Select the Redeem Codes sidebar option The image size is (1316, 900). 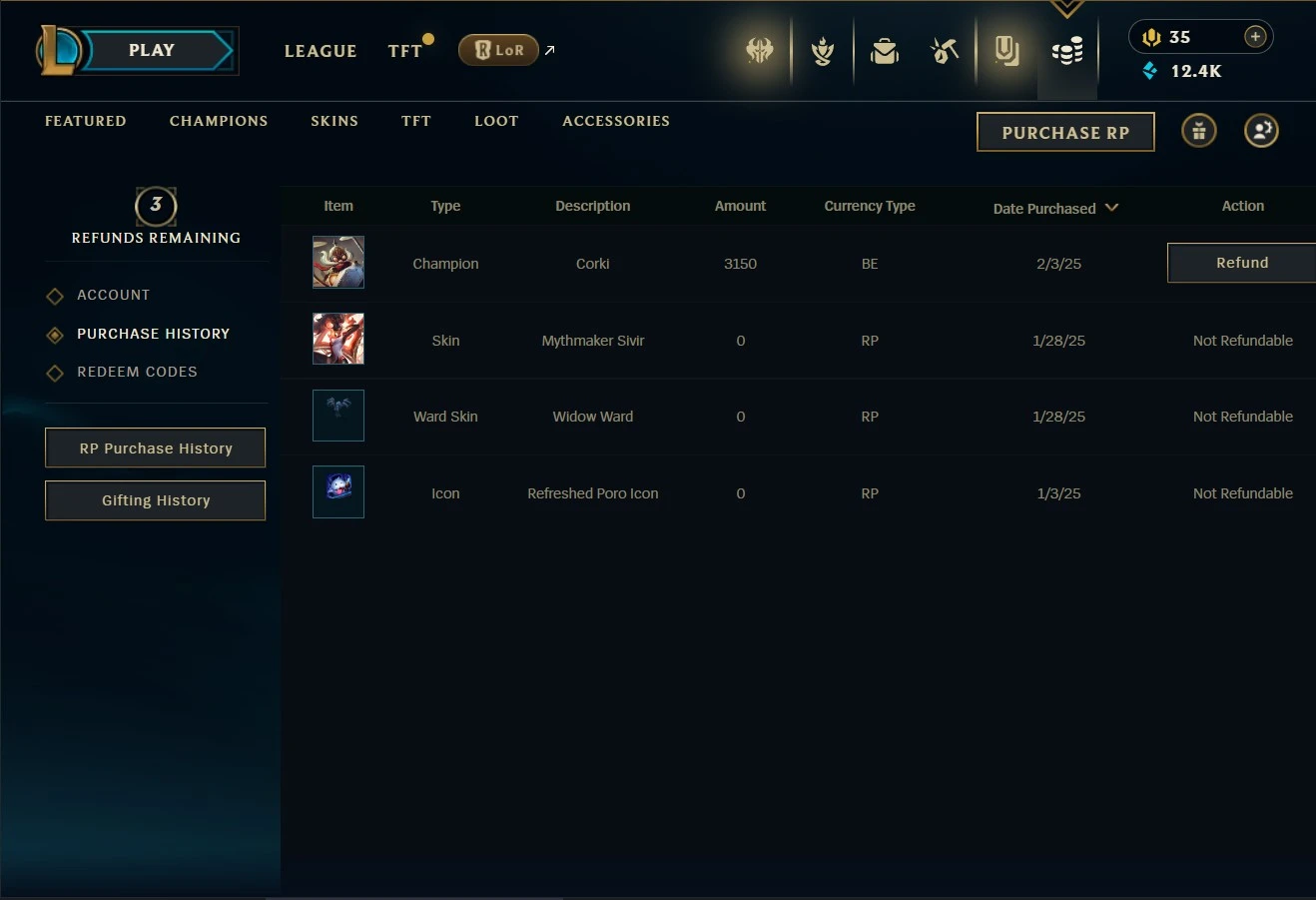[x=137, y=372]
